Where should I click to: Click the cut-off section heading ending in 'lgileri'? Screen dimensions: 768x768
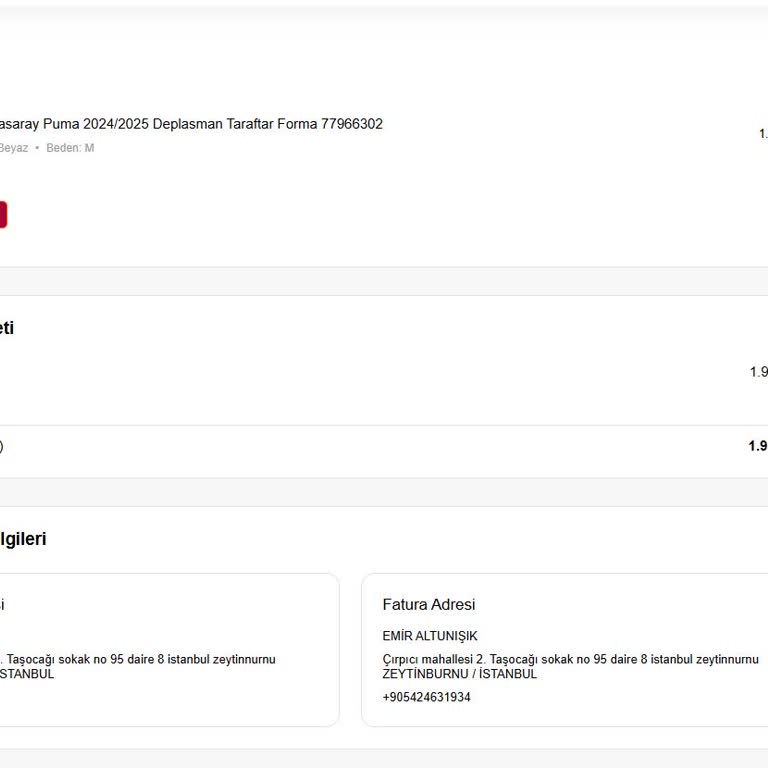(x=23, y=539)
